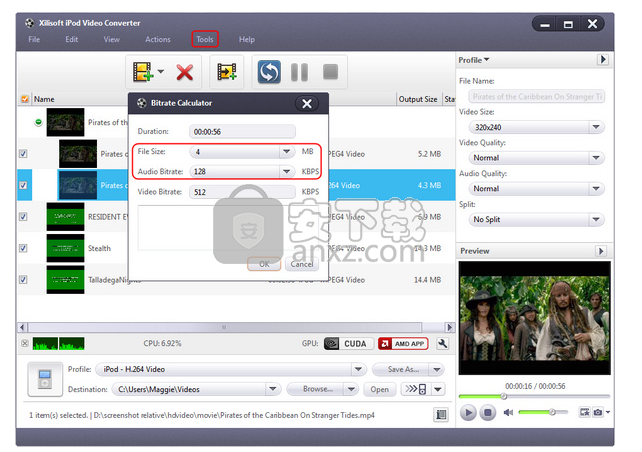Expand the Save As dropdown arrow
642x452 pixels.
click(437, 369)
